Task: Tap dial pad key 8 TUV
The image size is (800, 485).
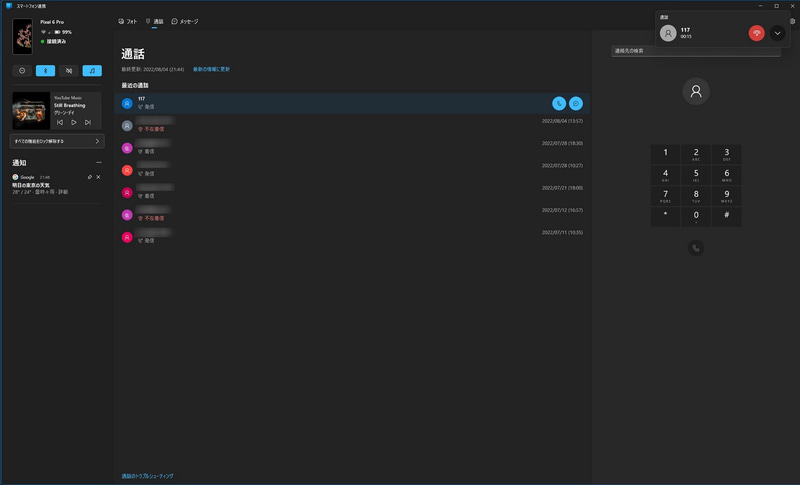Action: [696, 196]
